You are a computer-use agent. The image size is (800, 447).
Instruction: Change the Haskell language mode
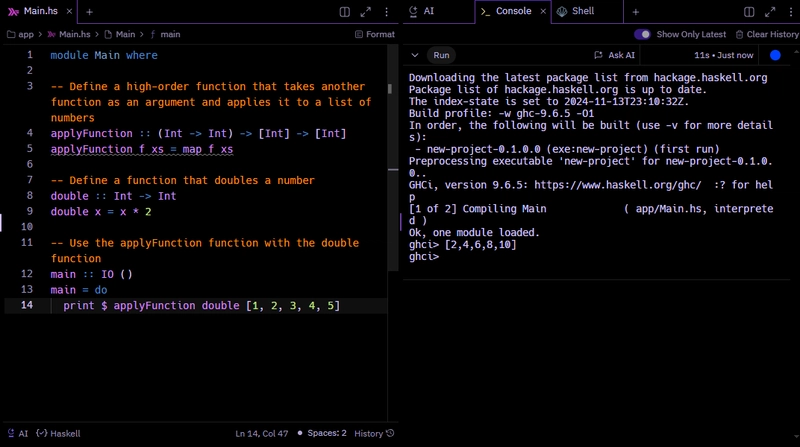point(58,433)
